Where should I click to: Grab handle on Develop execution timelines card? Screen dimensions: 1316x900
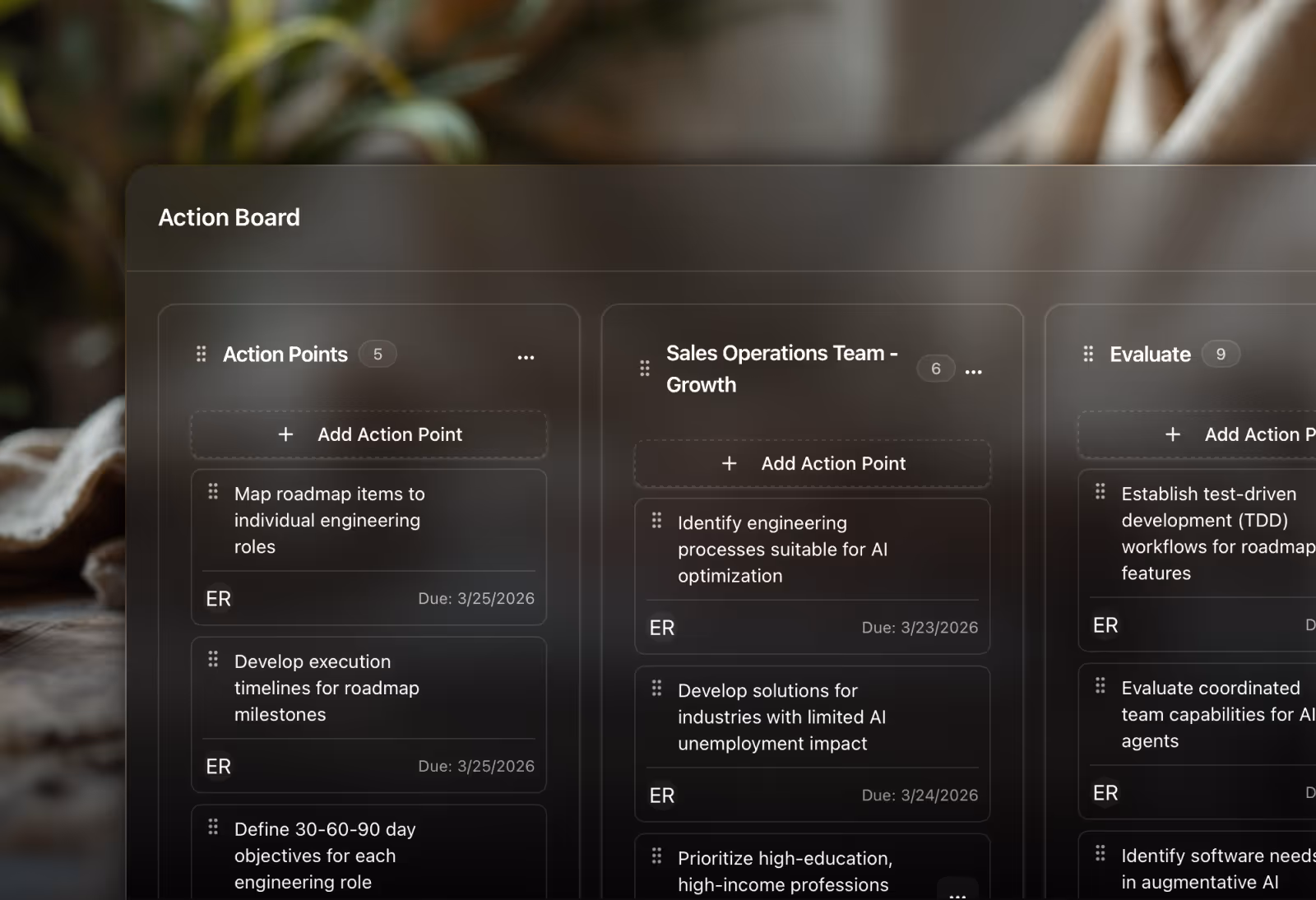pos(213,659)
